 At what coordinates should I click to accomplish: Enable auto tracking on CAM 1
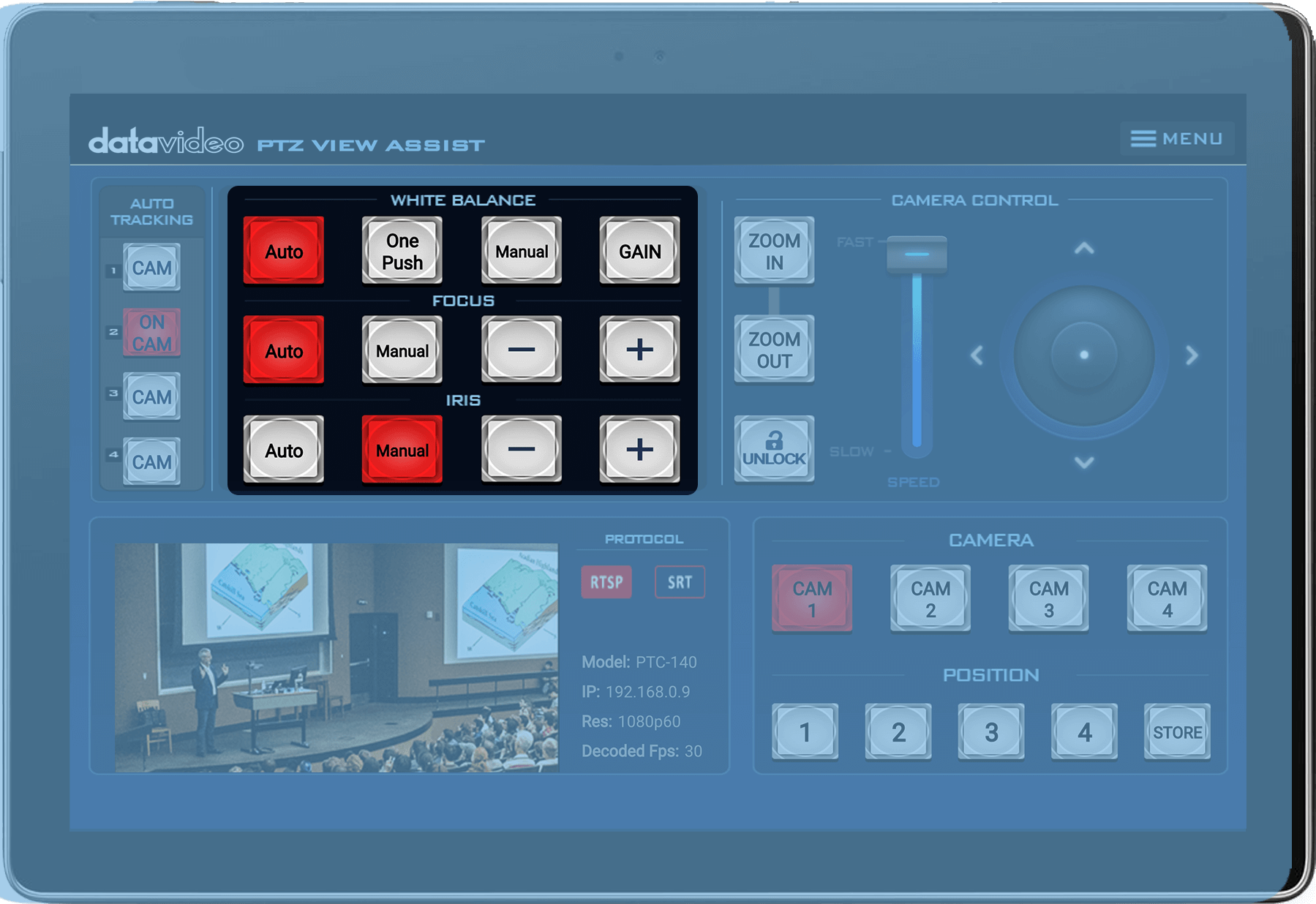151,268
